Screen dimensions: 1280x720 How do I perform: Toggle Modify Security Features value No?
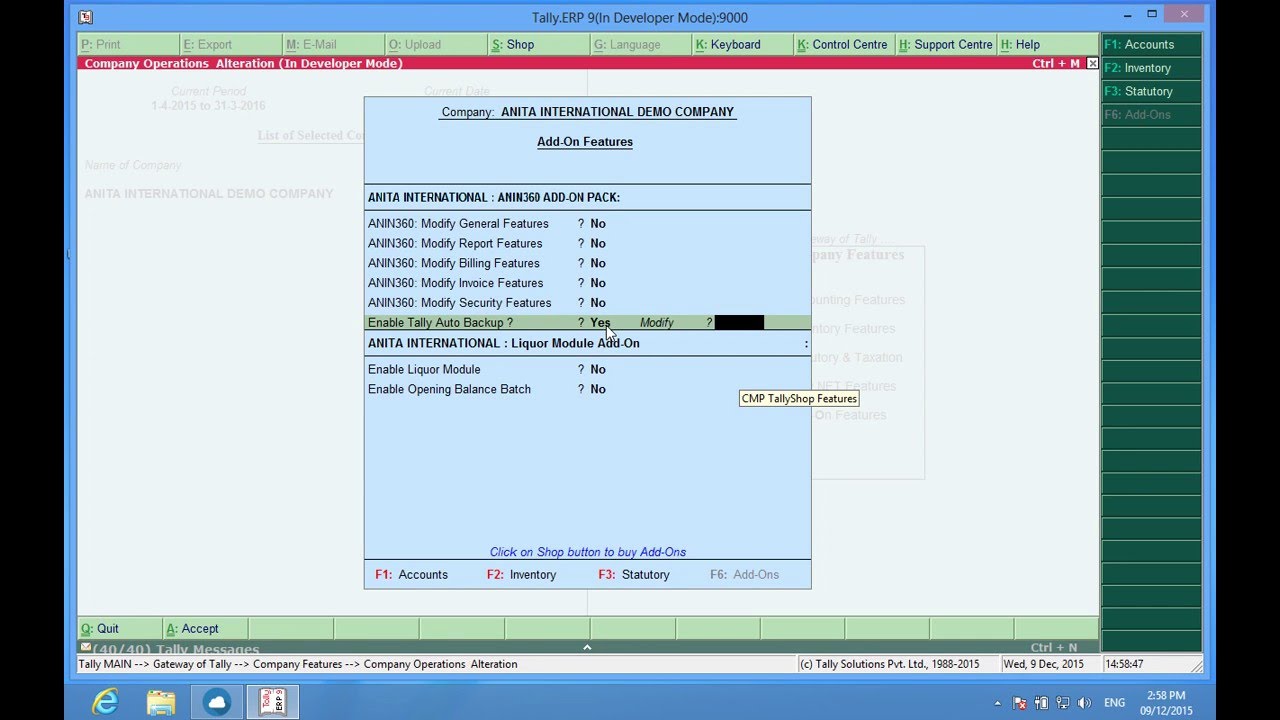click(598, 303)
